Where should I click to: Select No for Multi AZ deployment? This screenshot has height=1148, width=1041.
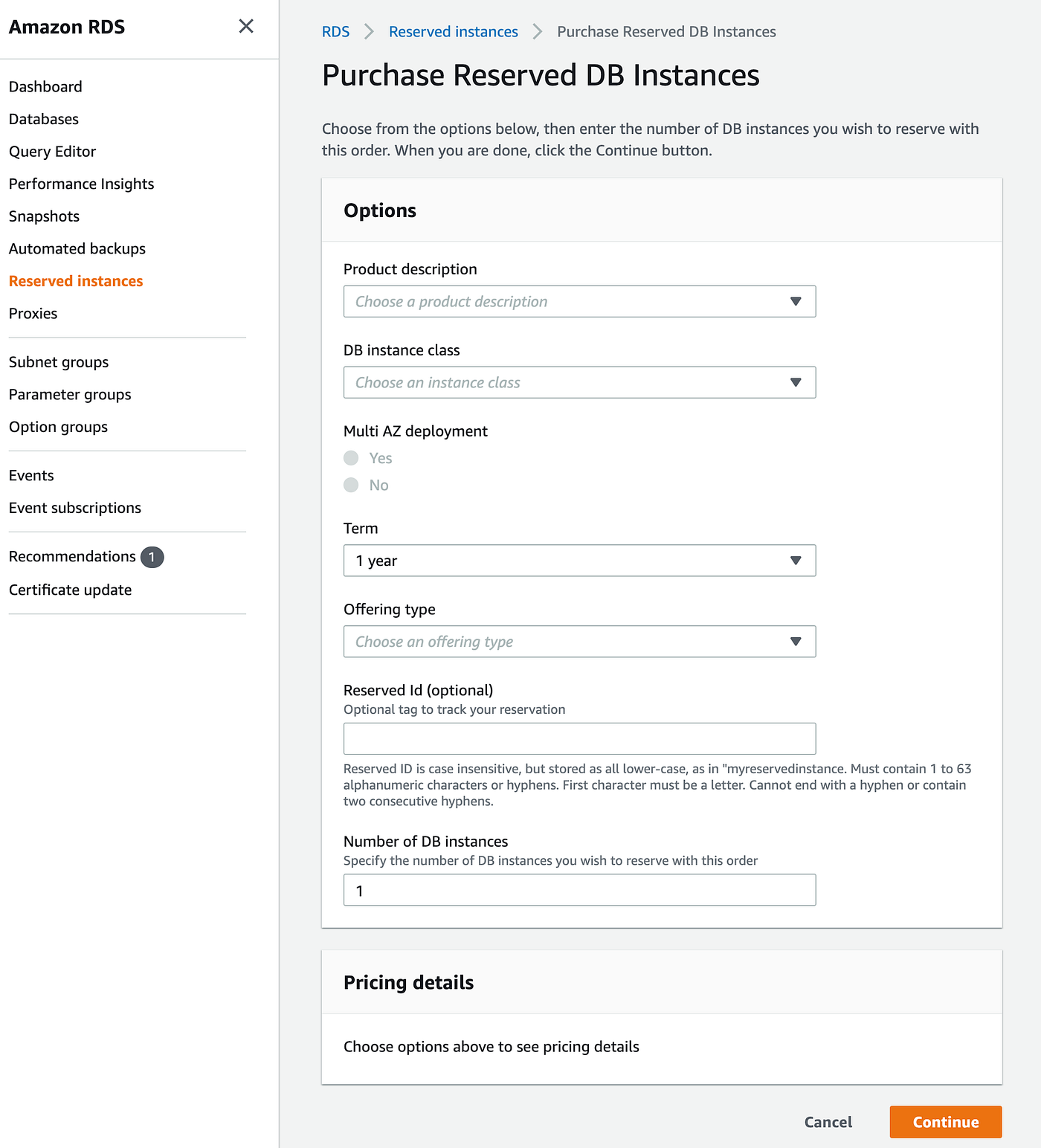pyautogui.click(x=350, y=485)
